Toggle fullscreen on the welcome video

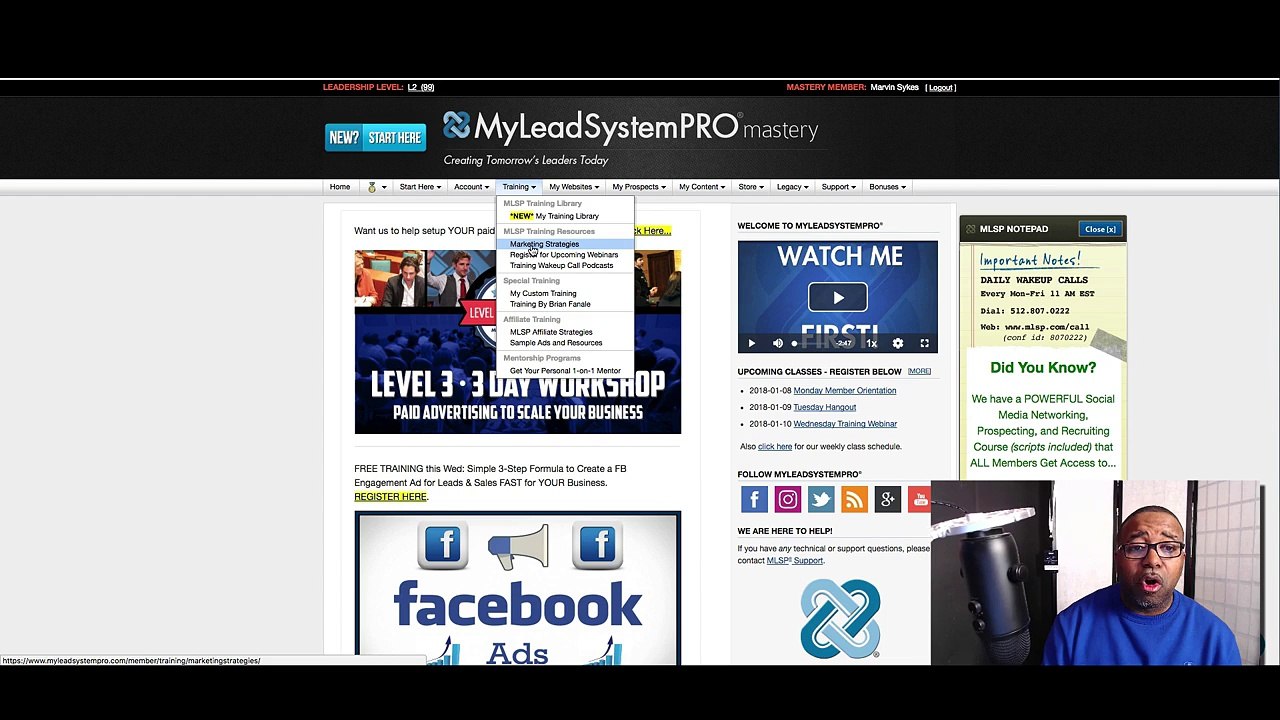click(924, 343)
